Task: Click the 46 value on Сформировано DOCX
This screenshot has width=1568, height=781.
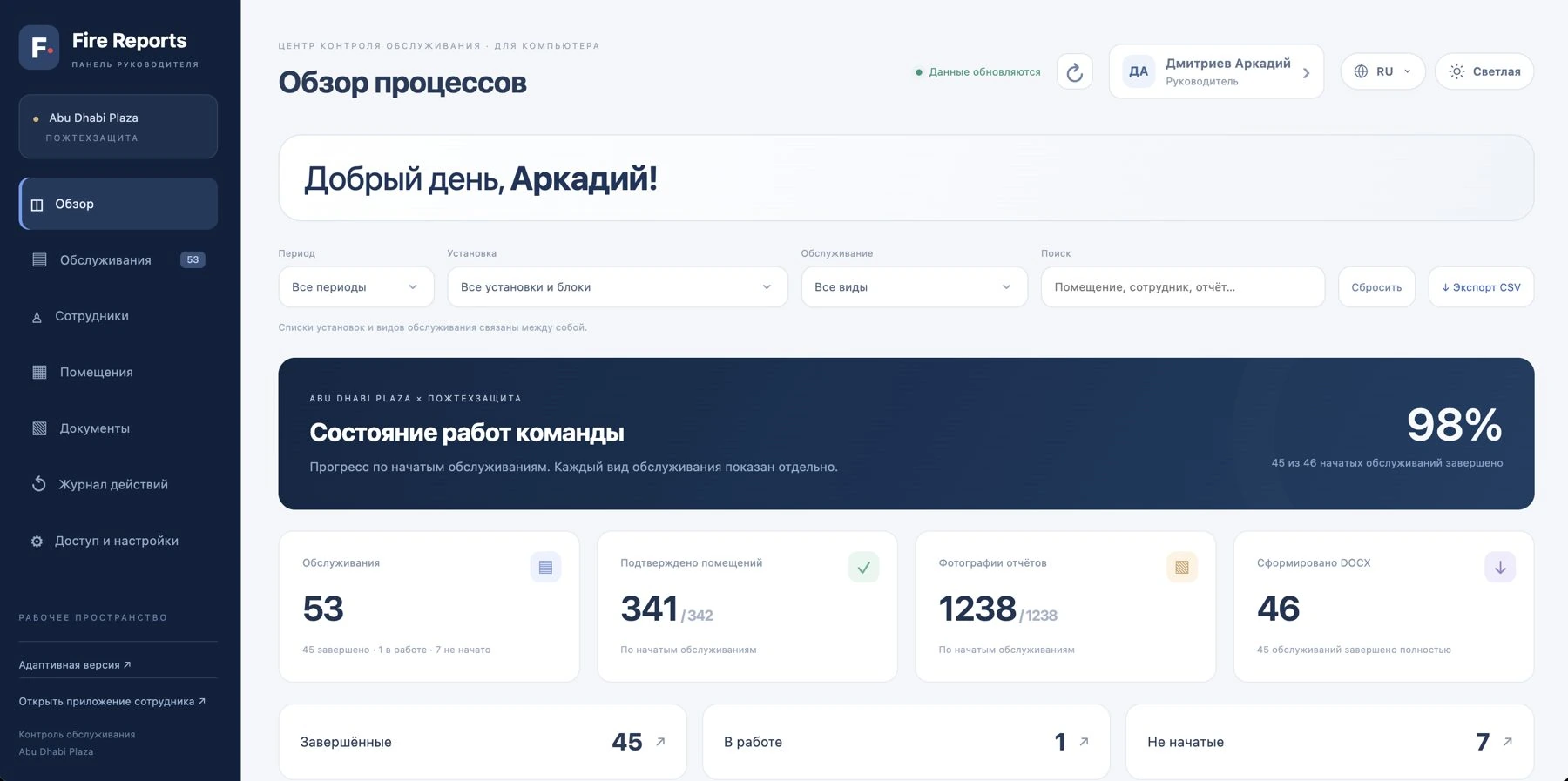Action: 1278,608
